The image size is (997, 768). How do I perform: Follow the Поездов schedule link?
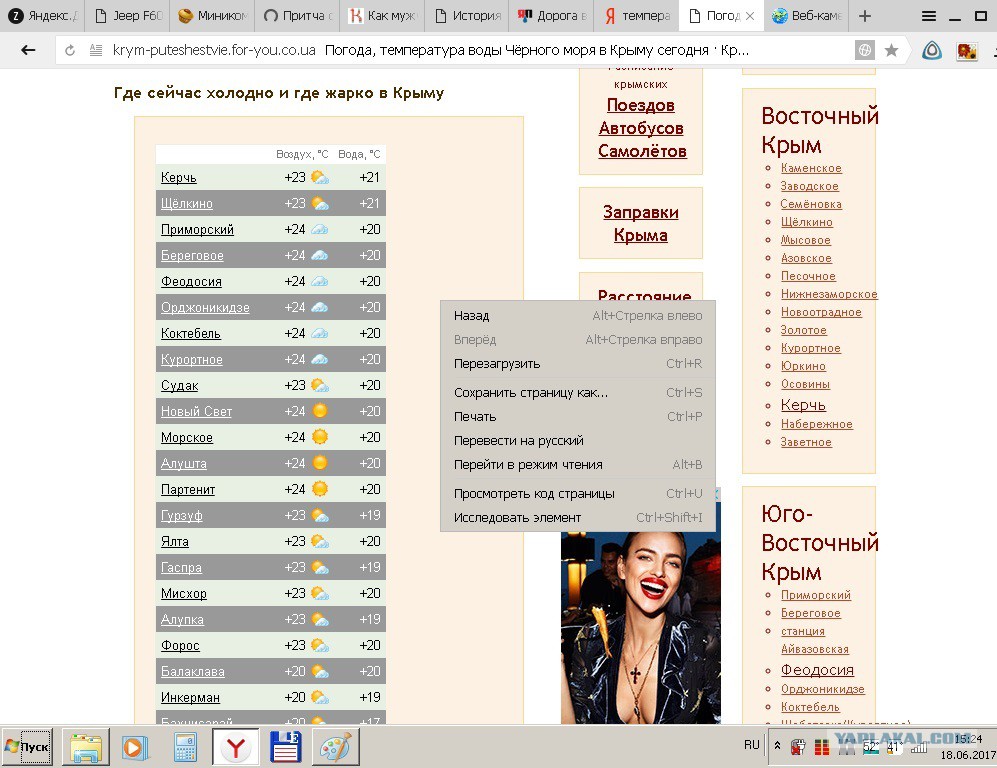click(640, 105)
